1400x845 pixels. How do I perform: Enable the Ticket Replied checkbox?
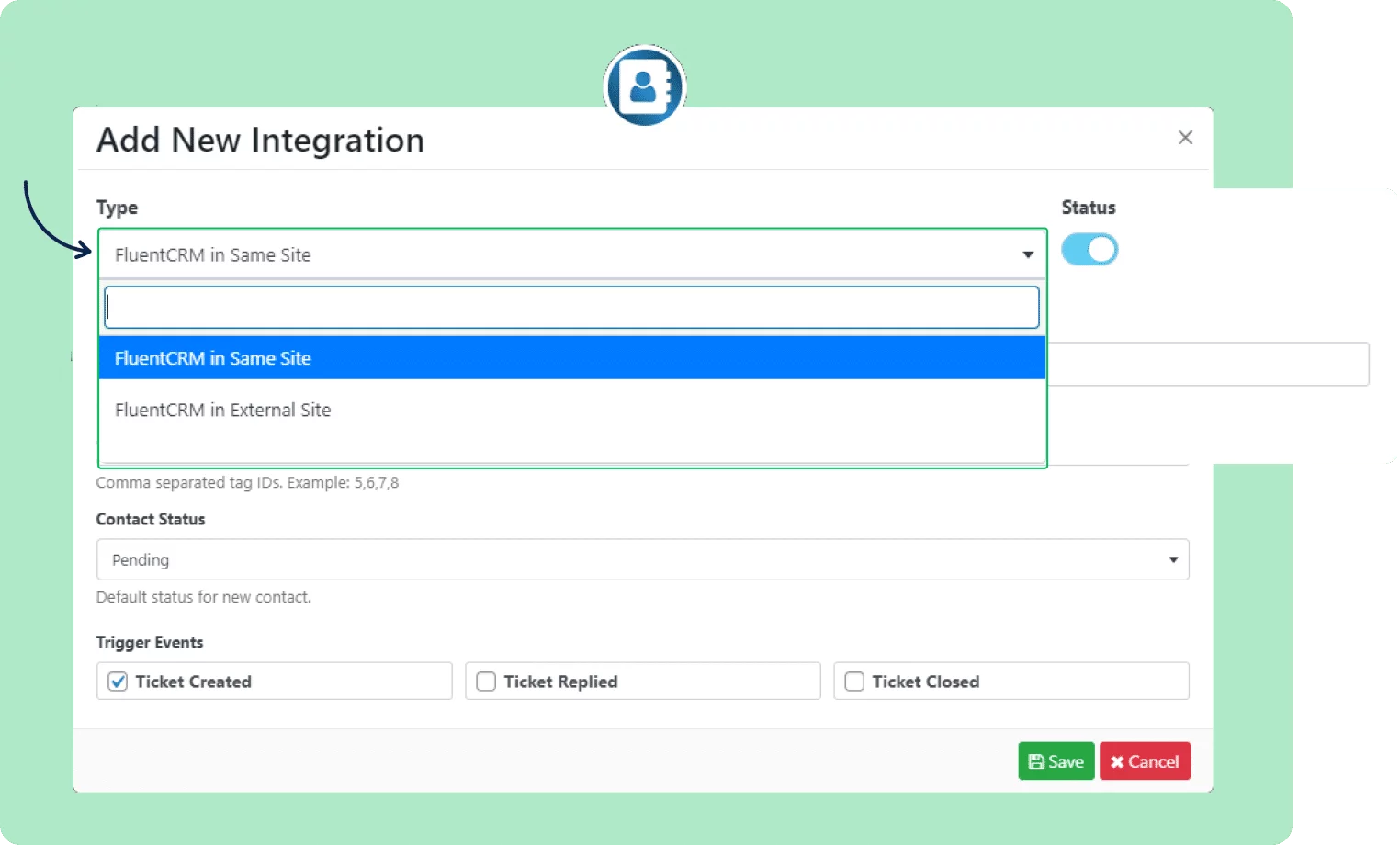[x=486, y=682]
